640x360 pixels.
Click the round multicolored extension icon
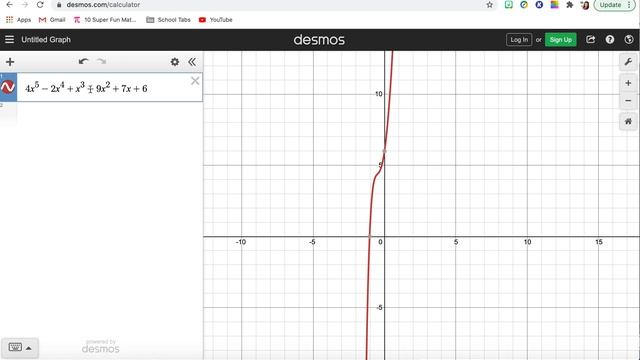[524, 5]
